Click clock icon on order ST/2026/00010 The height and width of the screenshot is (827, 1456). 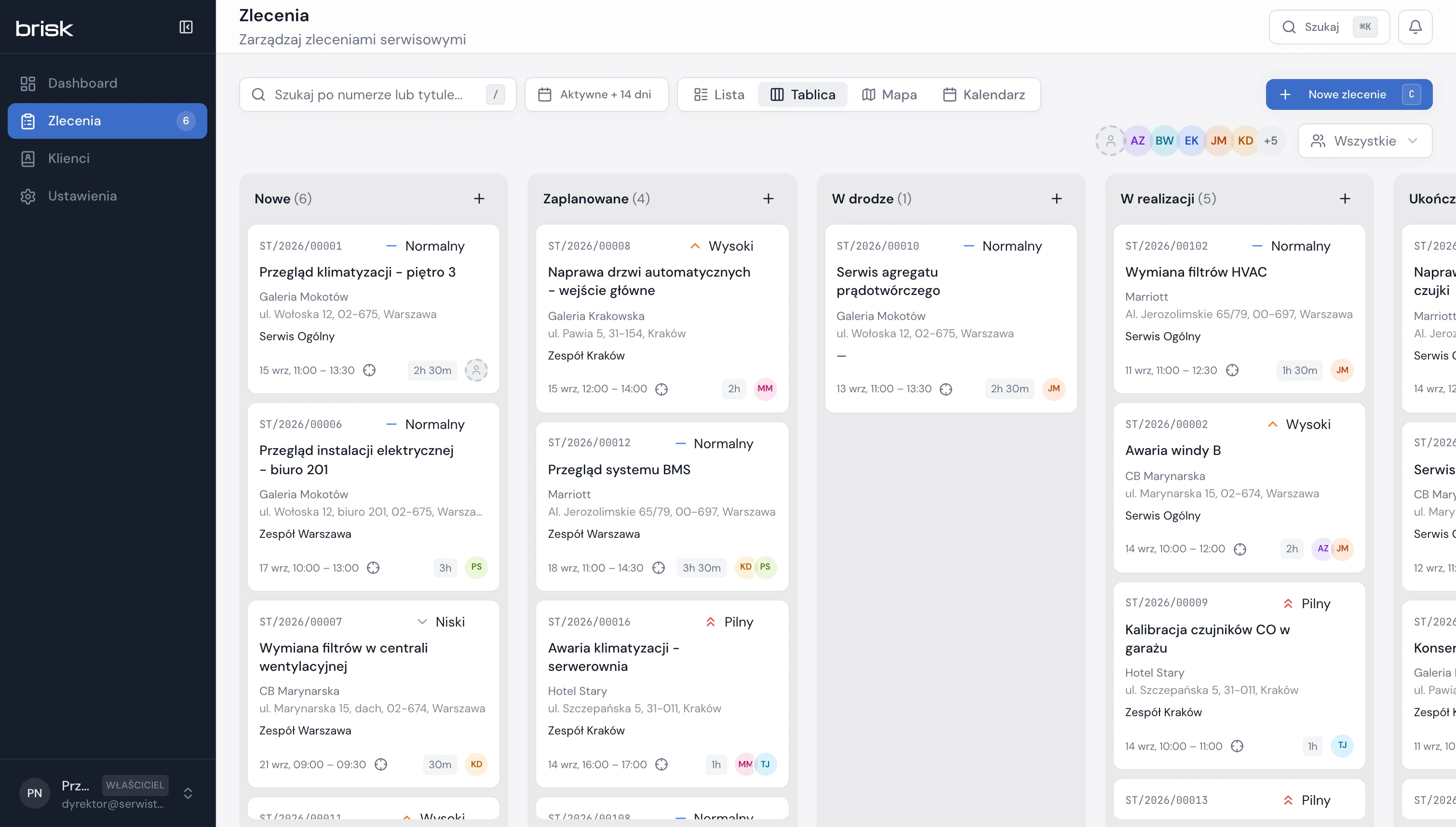(946, 389)
